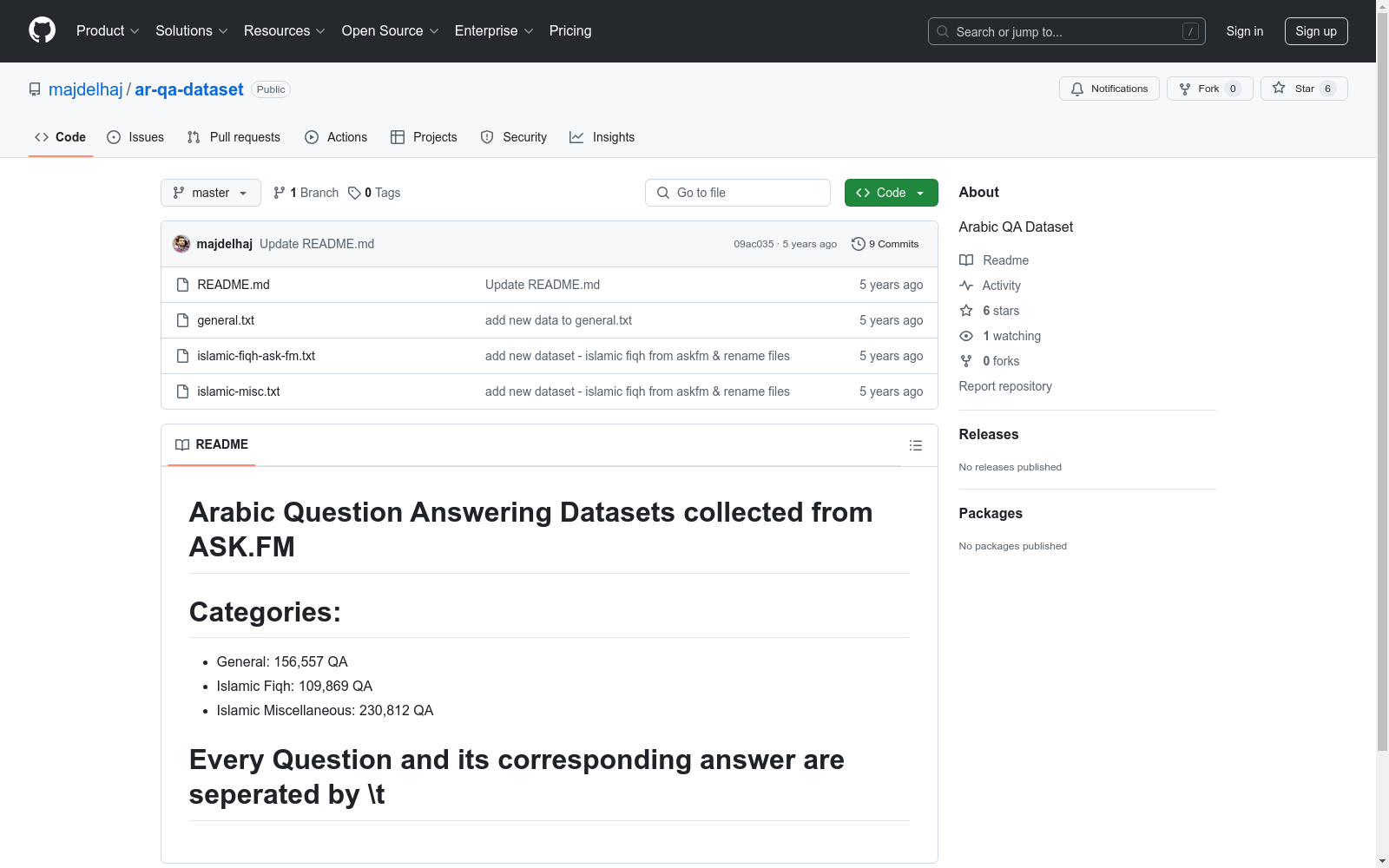View the 0 Tags link
This screenshot has height=868, width=1389.
(374, 193)
